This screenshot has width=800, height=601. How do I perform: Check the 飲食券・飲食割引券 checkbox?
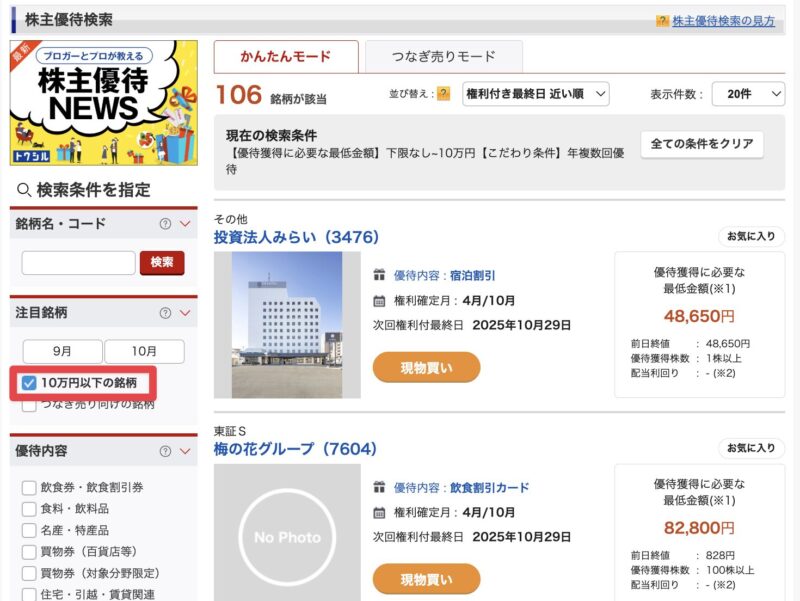point(29,487)
